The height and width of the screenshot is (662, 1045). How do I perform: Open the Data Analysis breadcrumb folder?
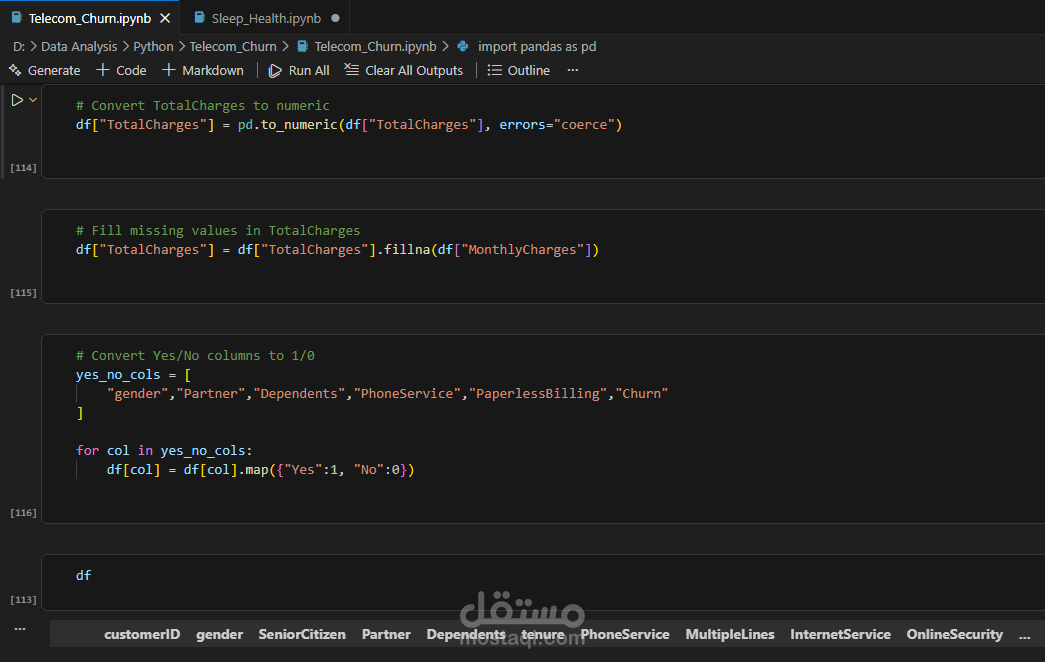(x=79, y=46)
